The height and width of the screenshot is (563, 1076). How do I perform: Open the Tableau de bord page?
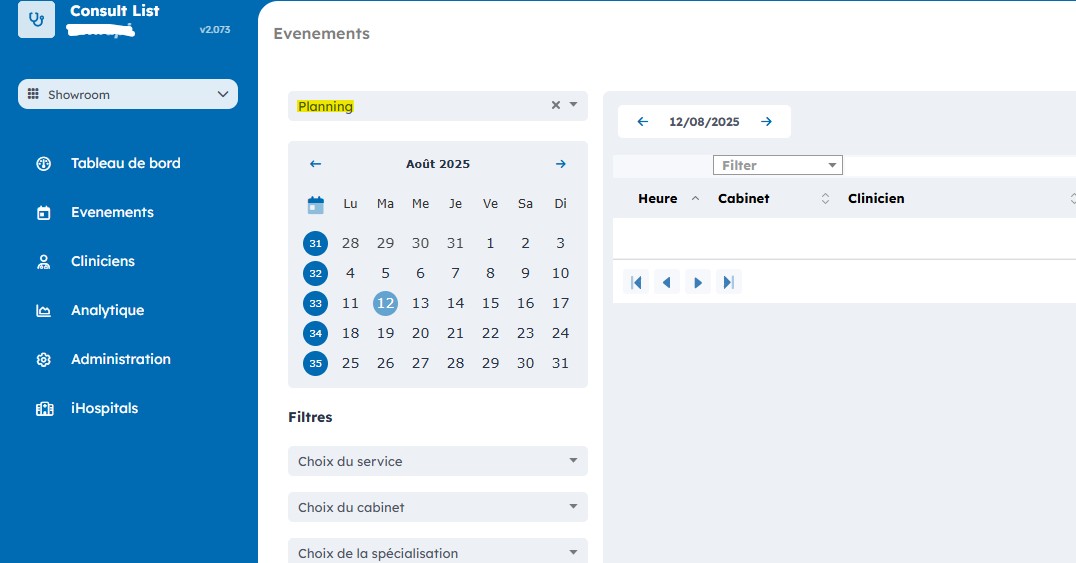[125, 163]
